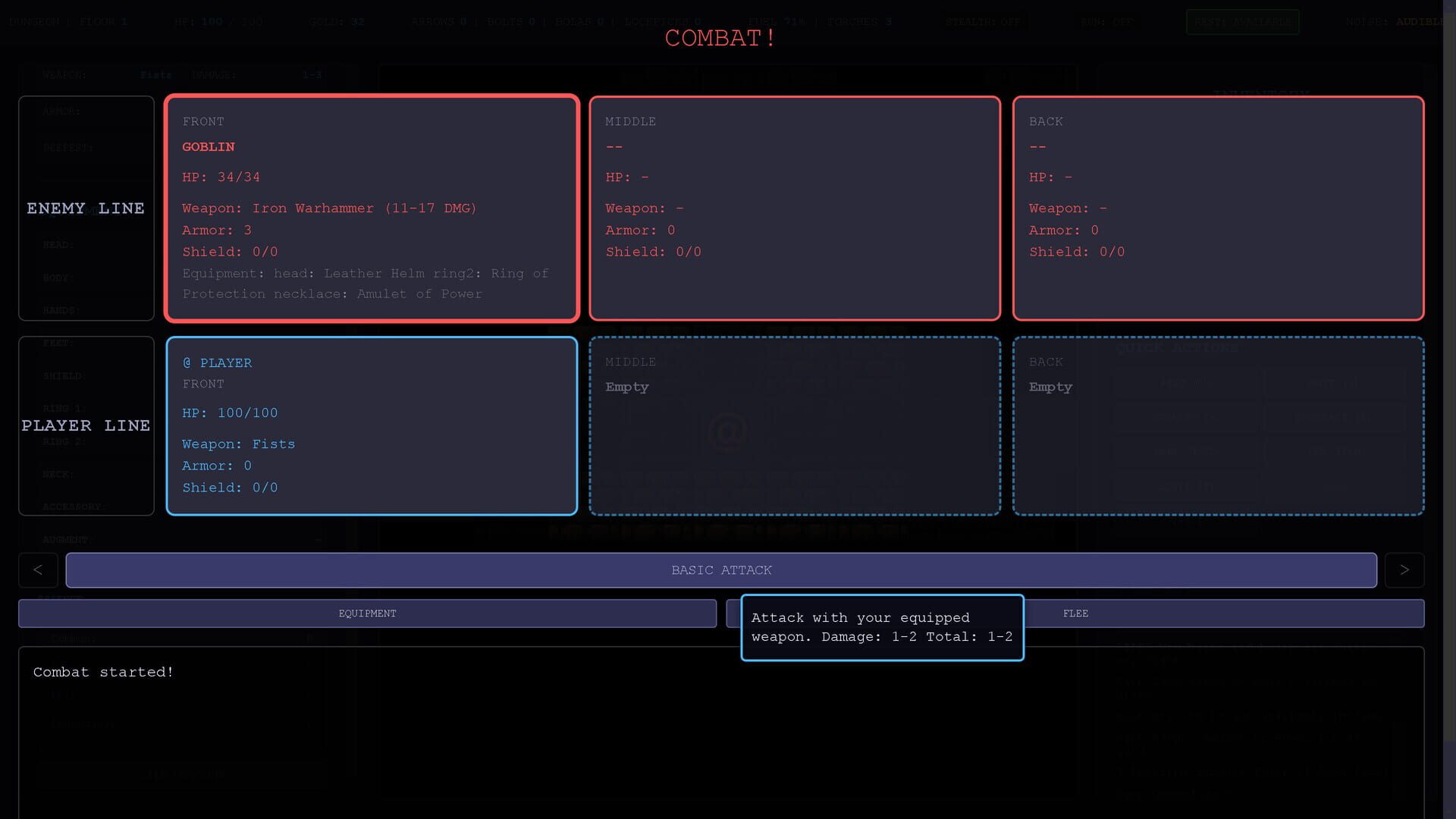1456x819 pixels.
Task: Click the GOLD: 32 counter
Action: [x=337, y=21]
